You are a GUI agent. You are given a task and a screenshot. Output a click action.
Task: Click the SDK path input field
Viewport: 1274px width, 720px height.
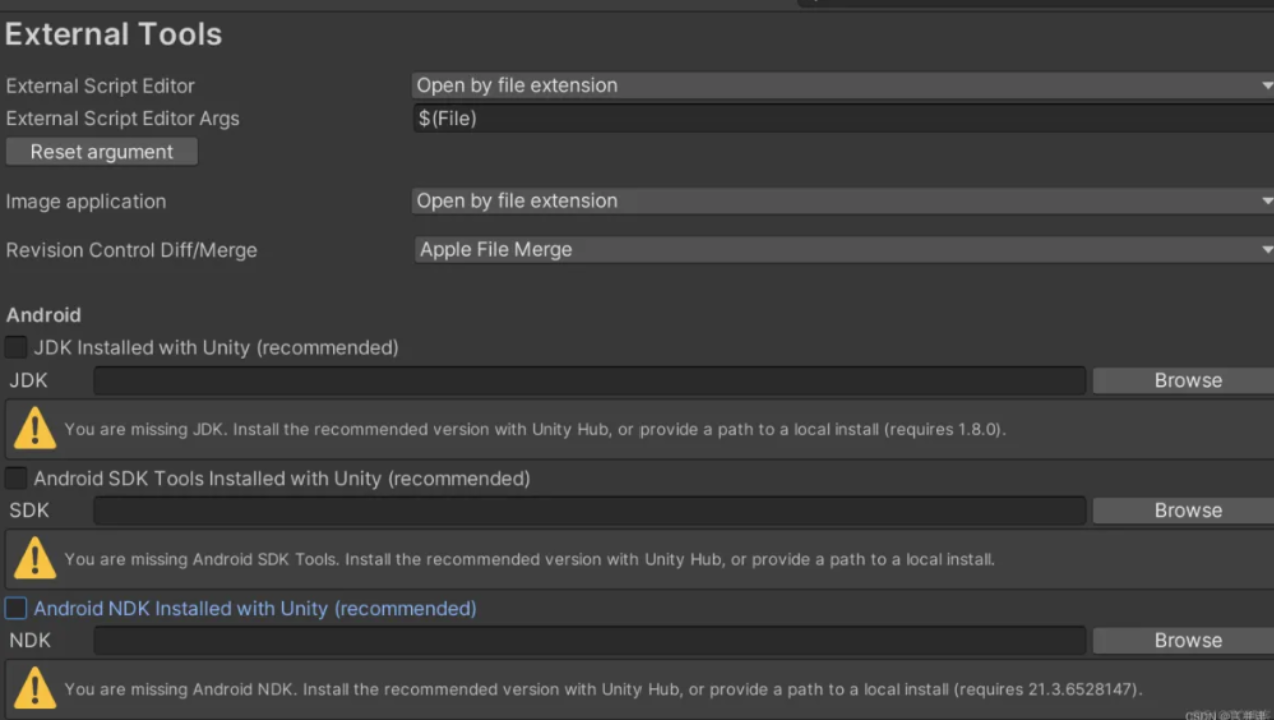pyautogui.click(x=590, y=511)
